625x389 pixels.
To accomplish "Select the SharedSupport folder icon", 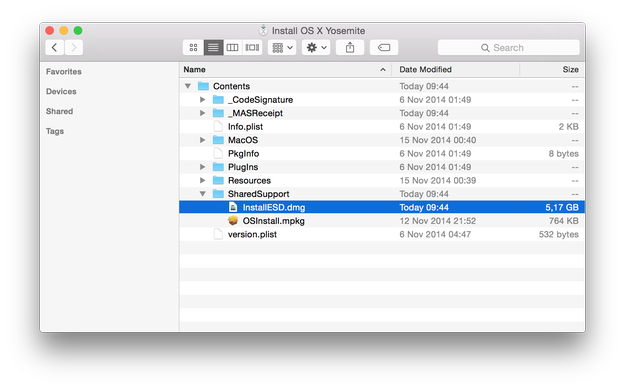I will pos(218,194).
